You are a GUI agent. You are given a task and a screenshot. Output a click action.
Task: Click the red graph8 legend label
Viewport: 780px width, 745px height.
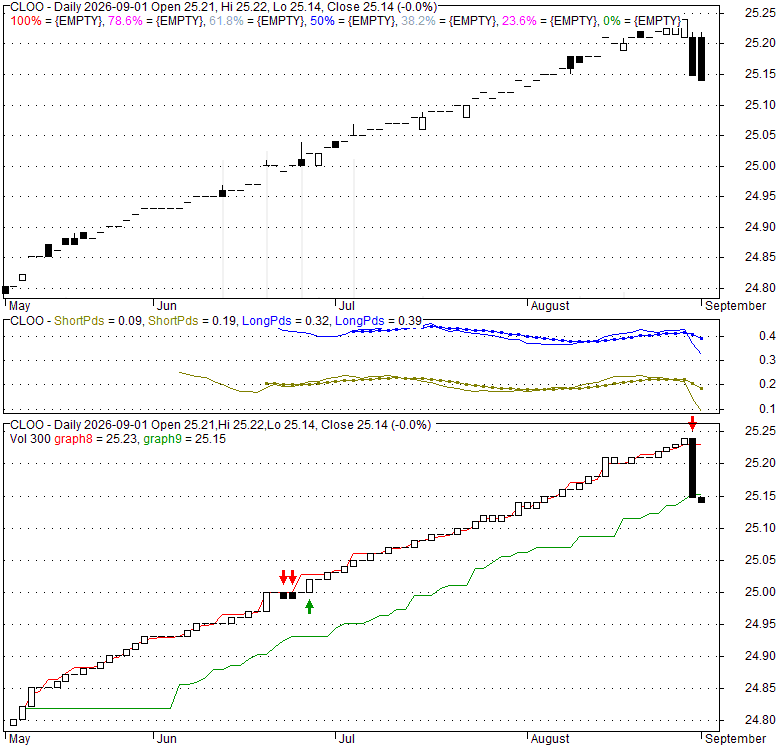point(74,439)
